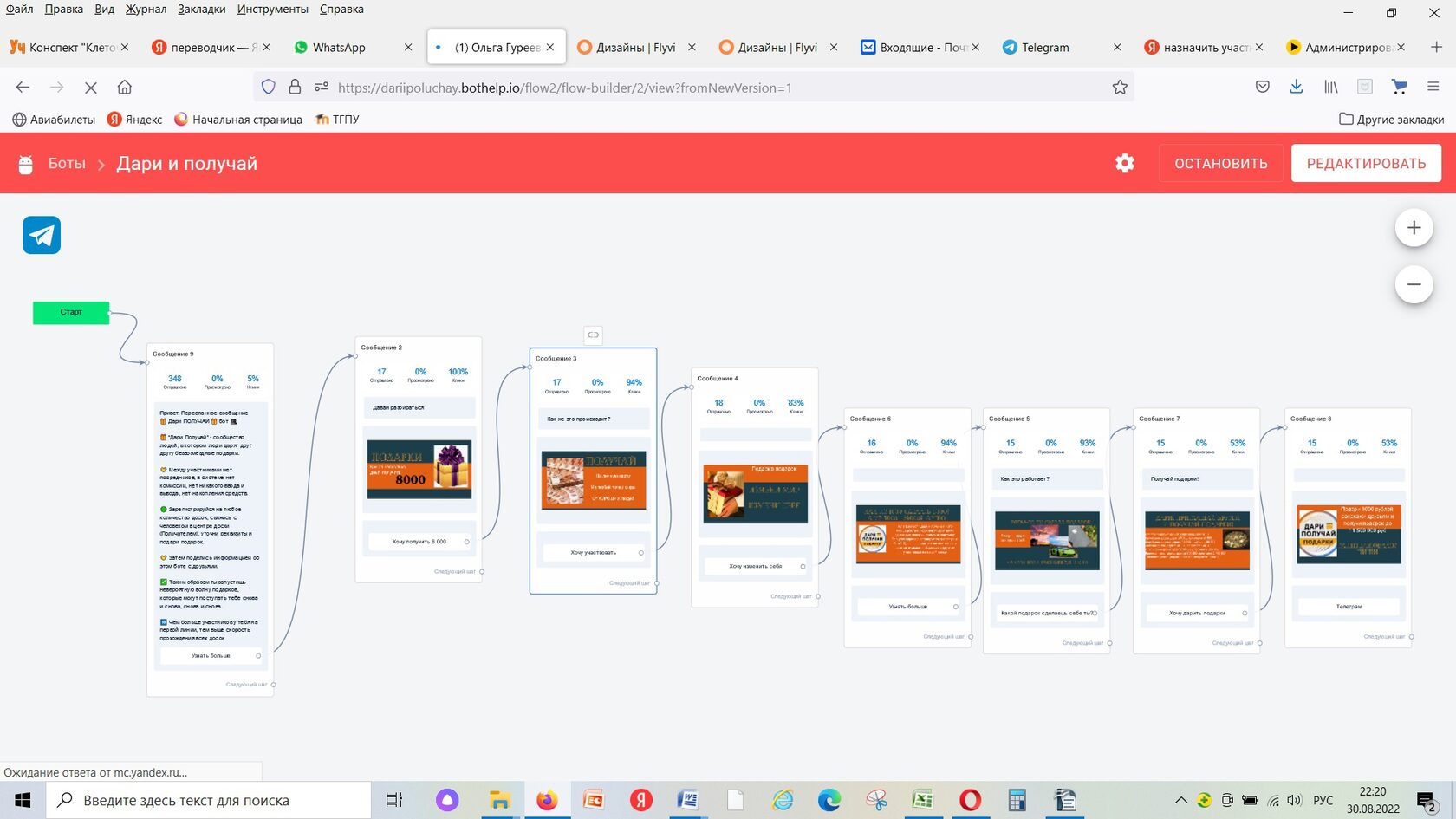Click the Telegram channel icon on canvas

point(42,235)
